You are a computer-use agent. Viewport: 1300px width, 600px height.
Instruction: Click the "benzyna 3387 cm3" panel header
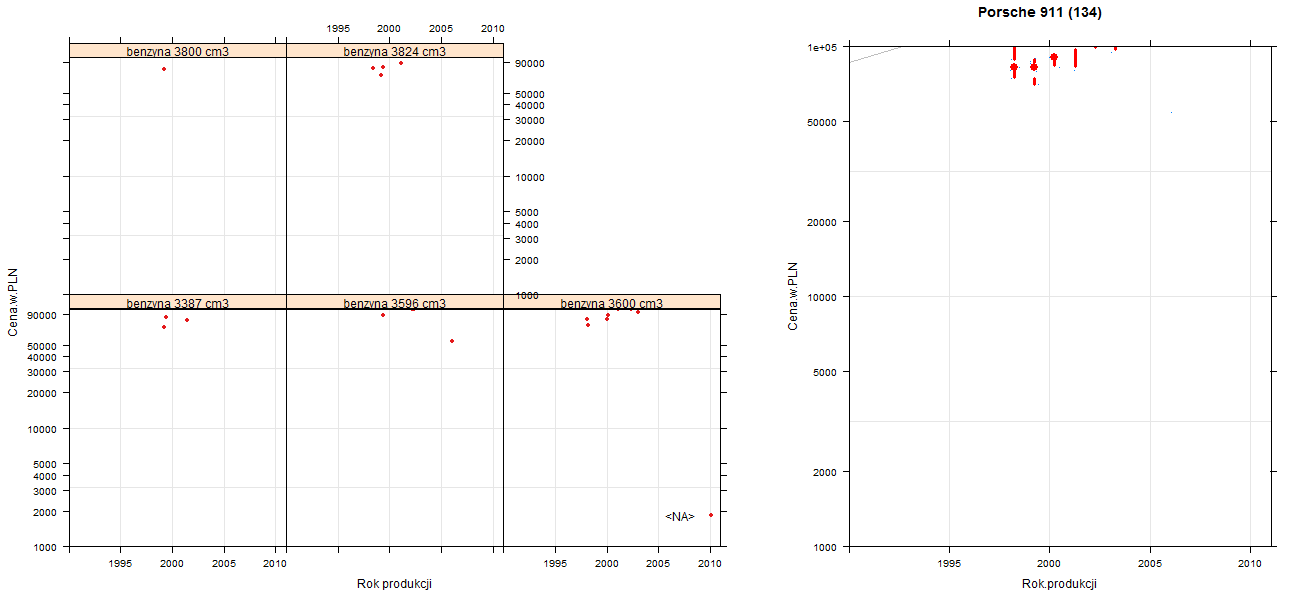(178, 303)
